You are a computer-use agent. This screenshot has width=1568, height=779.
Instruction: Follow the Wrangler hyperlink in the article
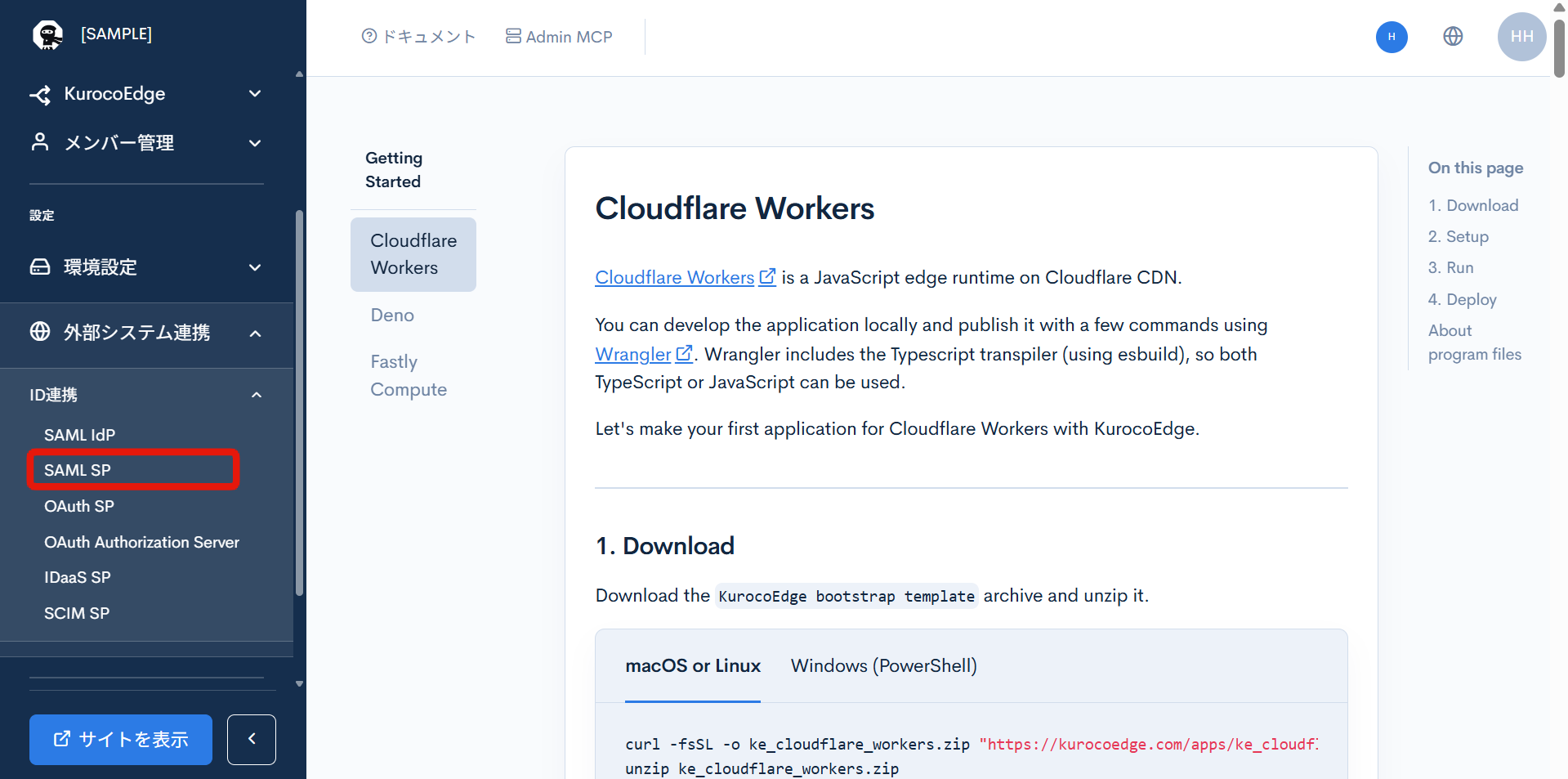tap(633, 354)
